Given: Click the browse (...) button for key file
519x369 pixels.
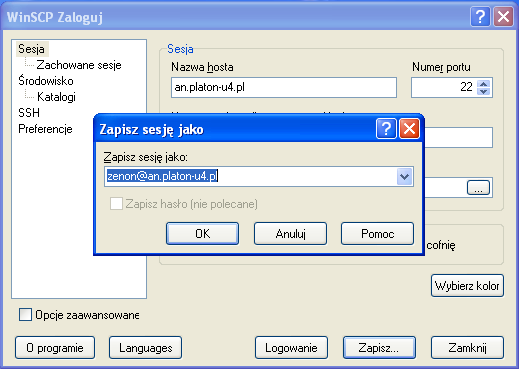Looking at the screenshot, I should coord(478,188).
